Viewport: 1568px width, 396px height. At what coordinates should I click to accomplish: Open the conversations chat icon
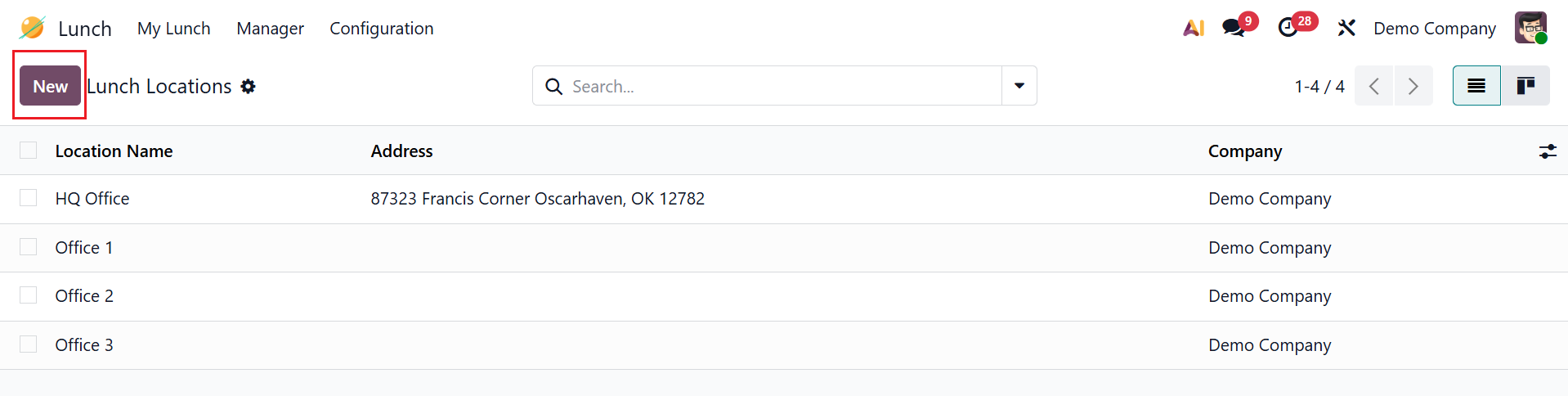[x=1234, y=28]
